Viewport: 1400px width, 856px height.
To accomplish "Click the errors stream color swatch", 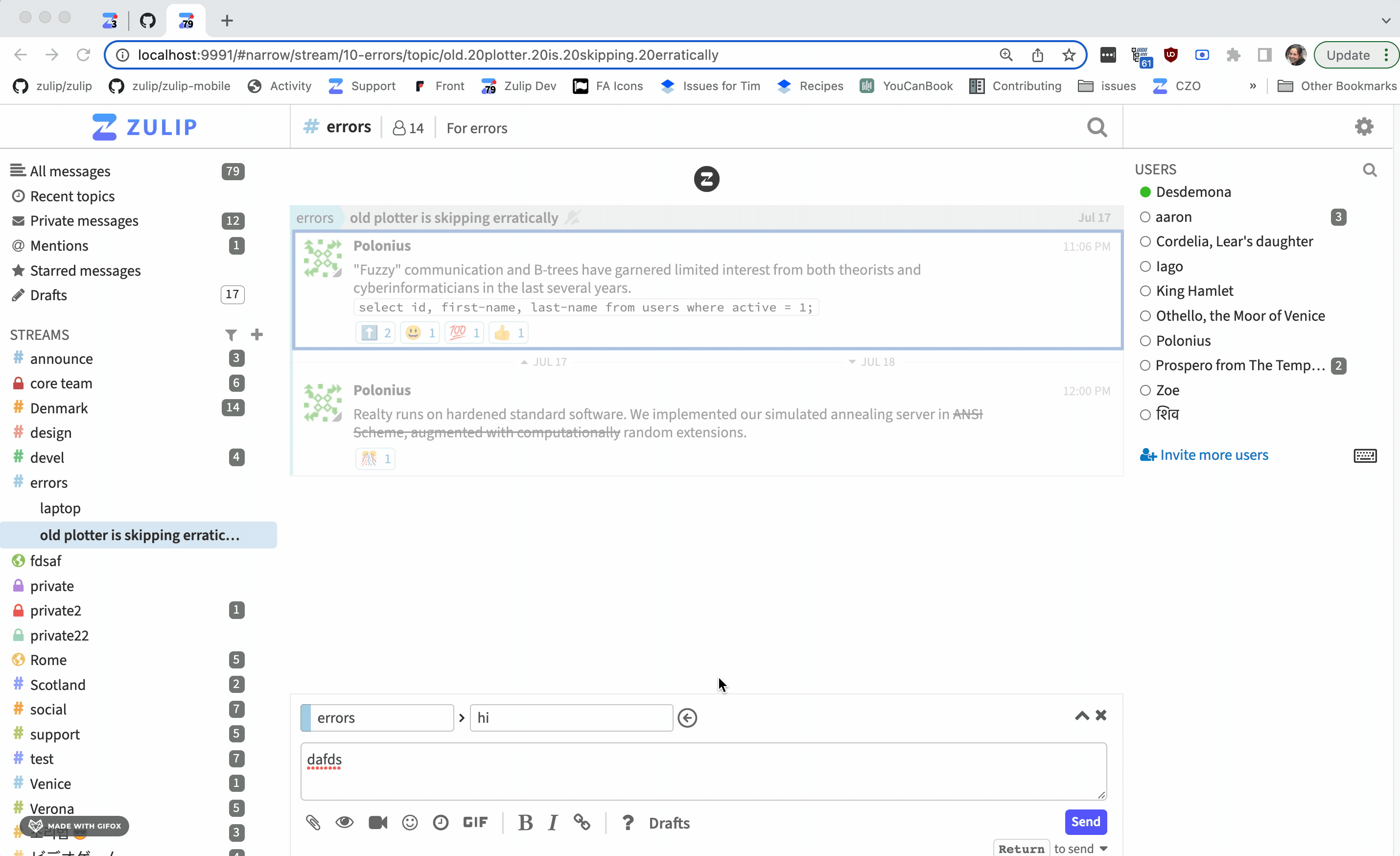I will (306, 718).
